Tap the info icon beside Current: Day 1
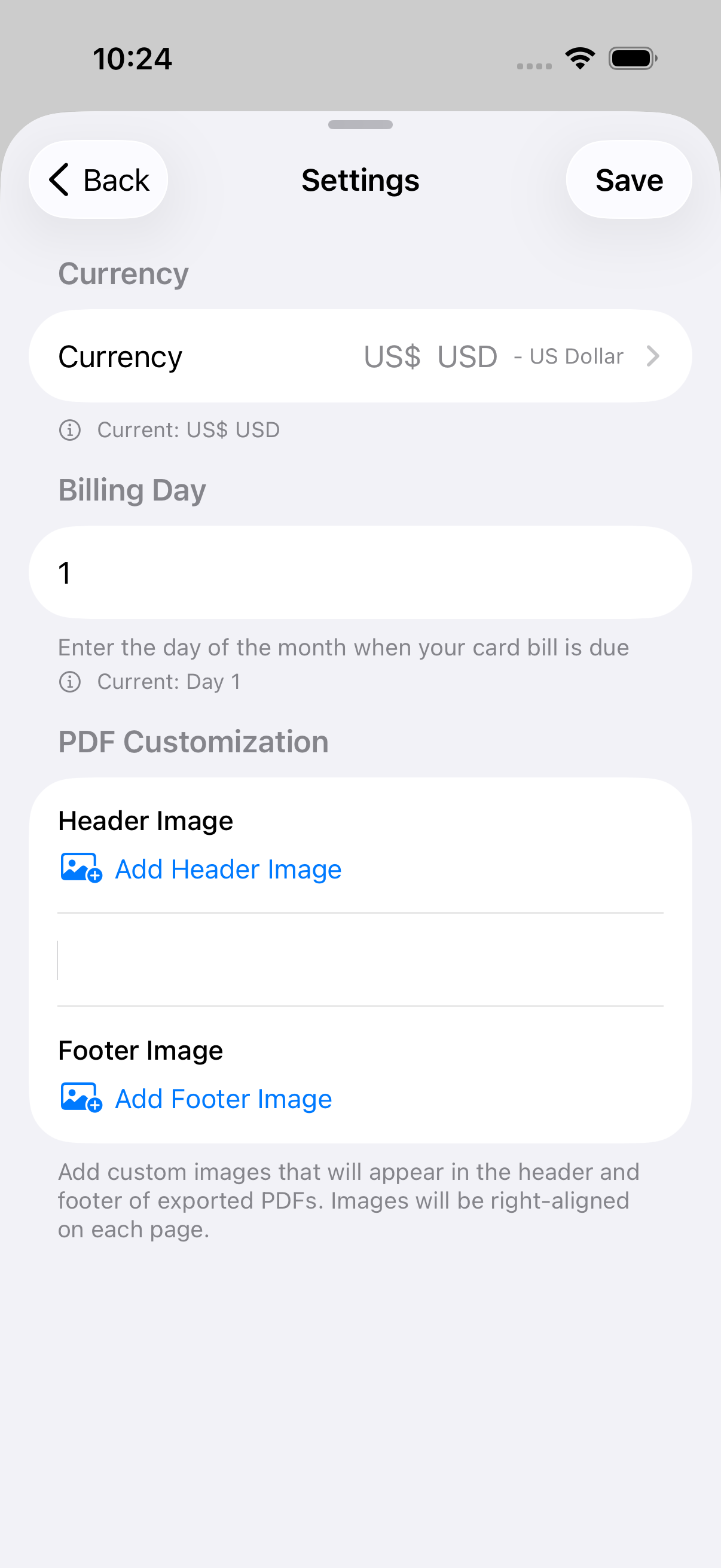Screen dimensions: 721x1568 tap(71, 681)
